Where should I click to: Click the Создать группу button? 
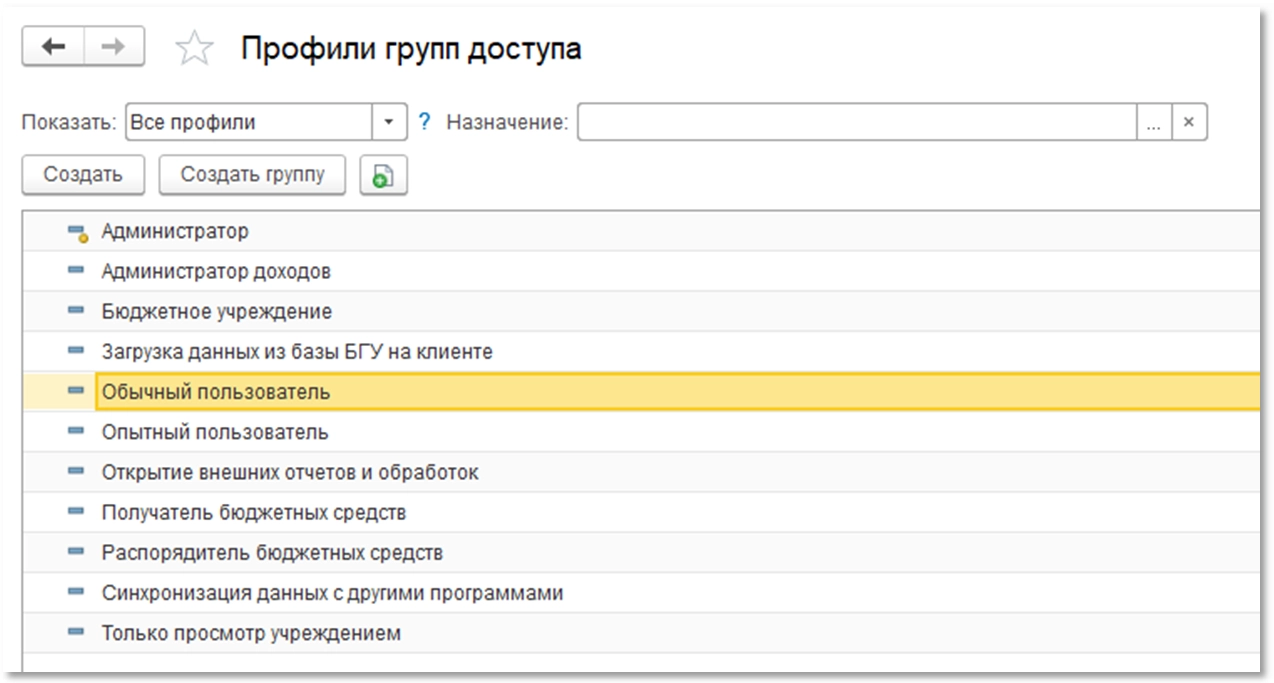pyautogui.click(x=252, y=174)
